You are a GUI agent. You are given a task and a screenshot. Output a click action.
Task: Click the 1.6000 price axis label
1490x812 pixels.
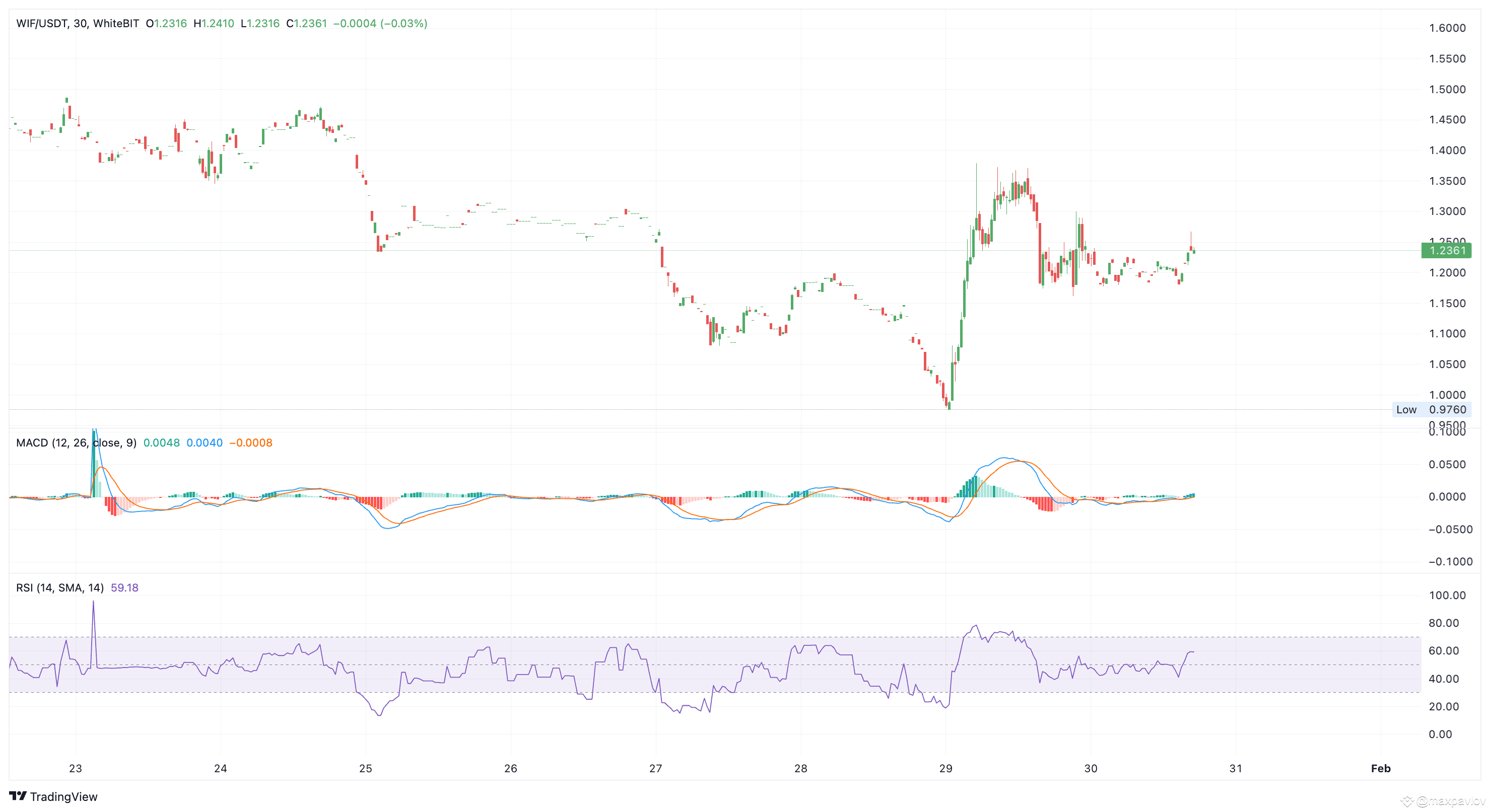coord(1447,28)
